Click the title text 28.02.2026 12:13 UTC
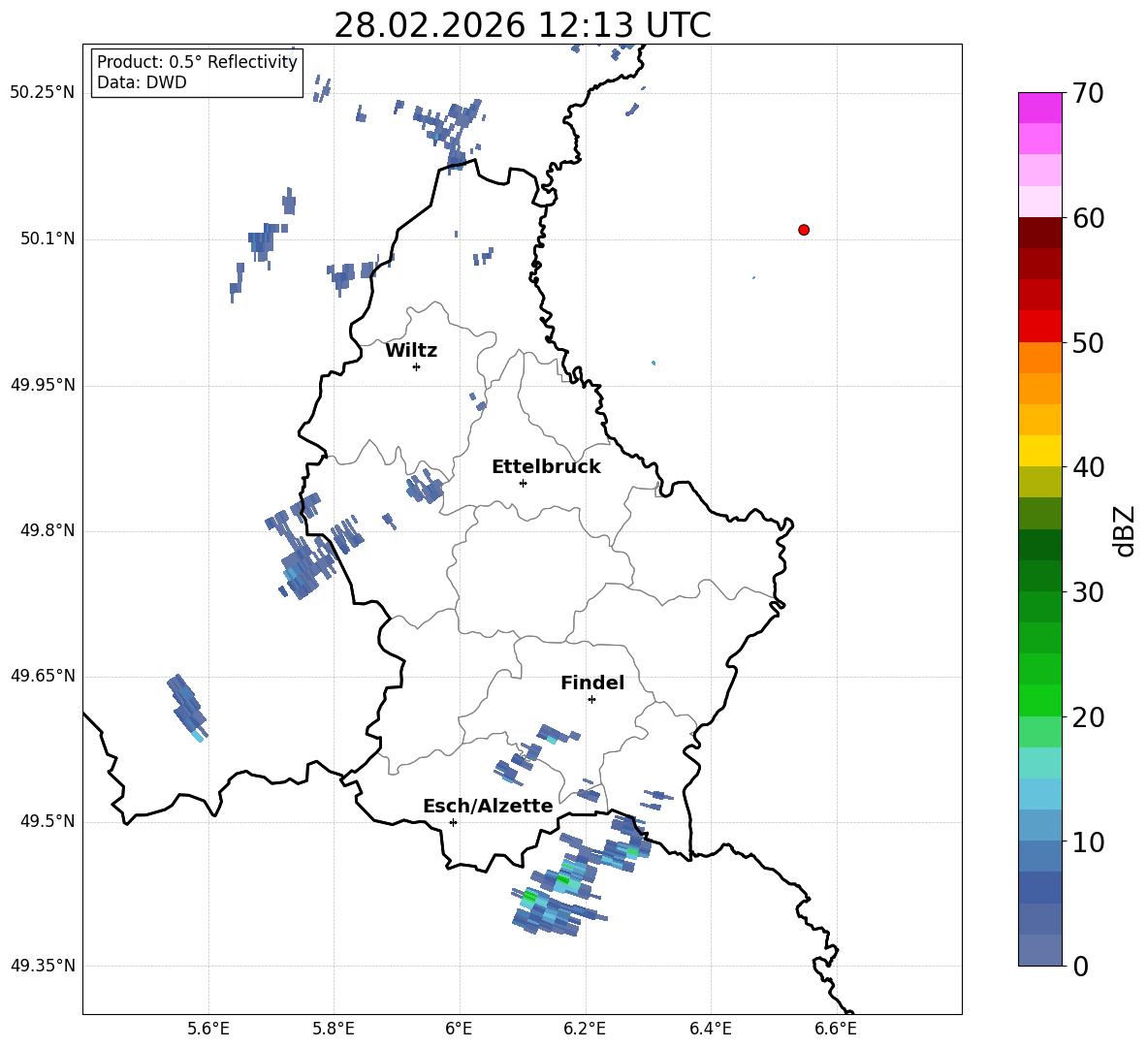1148x1048 pixels. click(x=523, y=25)
